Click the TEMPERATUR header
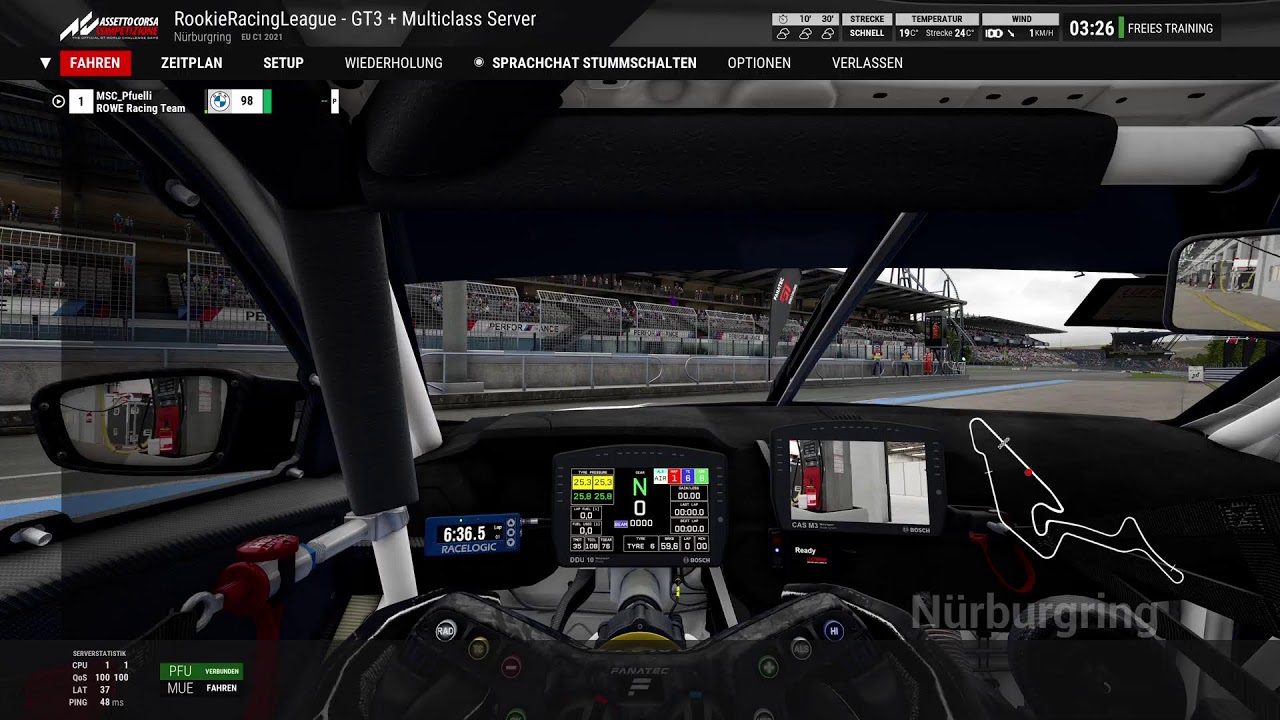This screenshot has height=720, width=1280. tap(937, 19)
